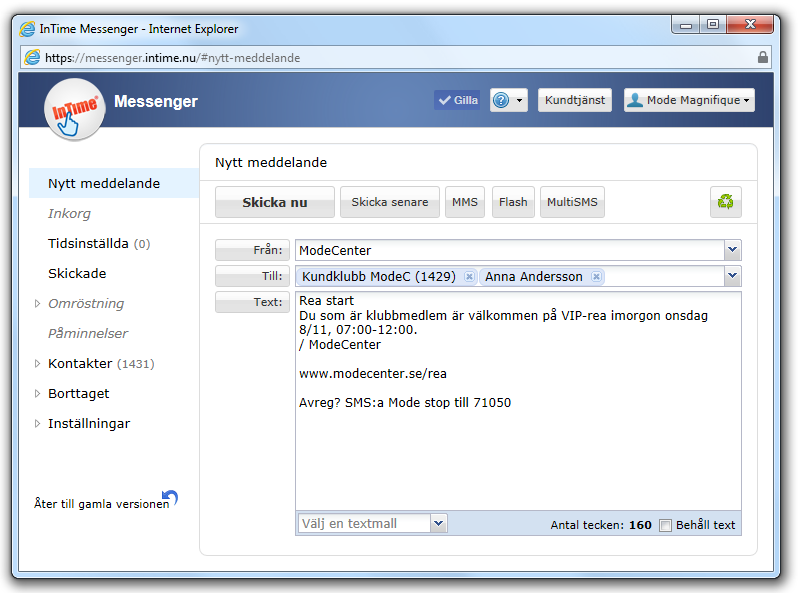Remove Anna Andersson recipient with its x icon
The height and width of the screenshot is (593, 799).
point(596,277)
